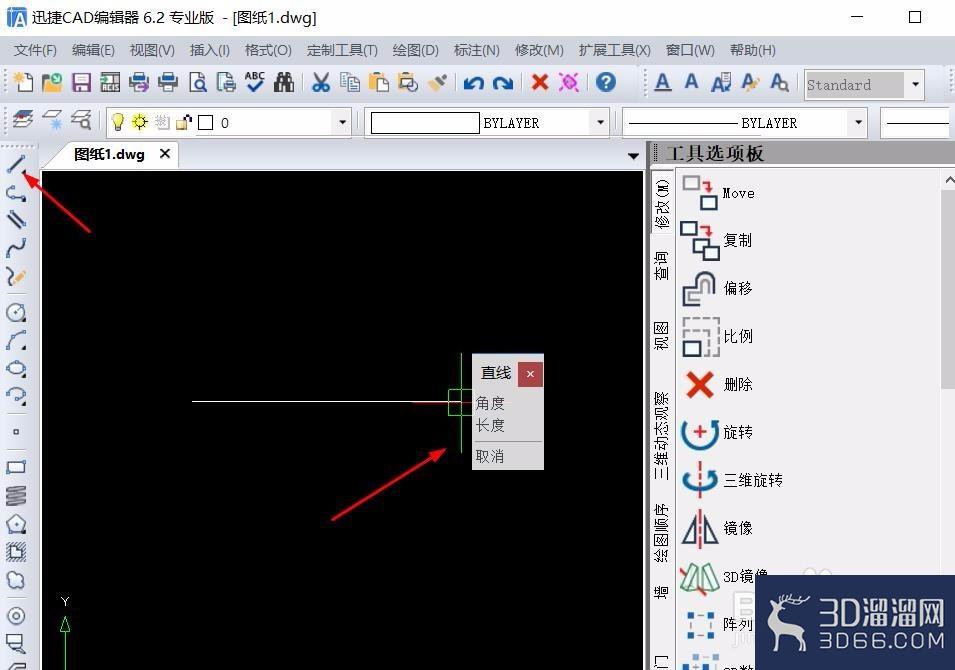Select the Ellipse drawing tool
Screen dimensions: 955x670
pos(16,368)
